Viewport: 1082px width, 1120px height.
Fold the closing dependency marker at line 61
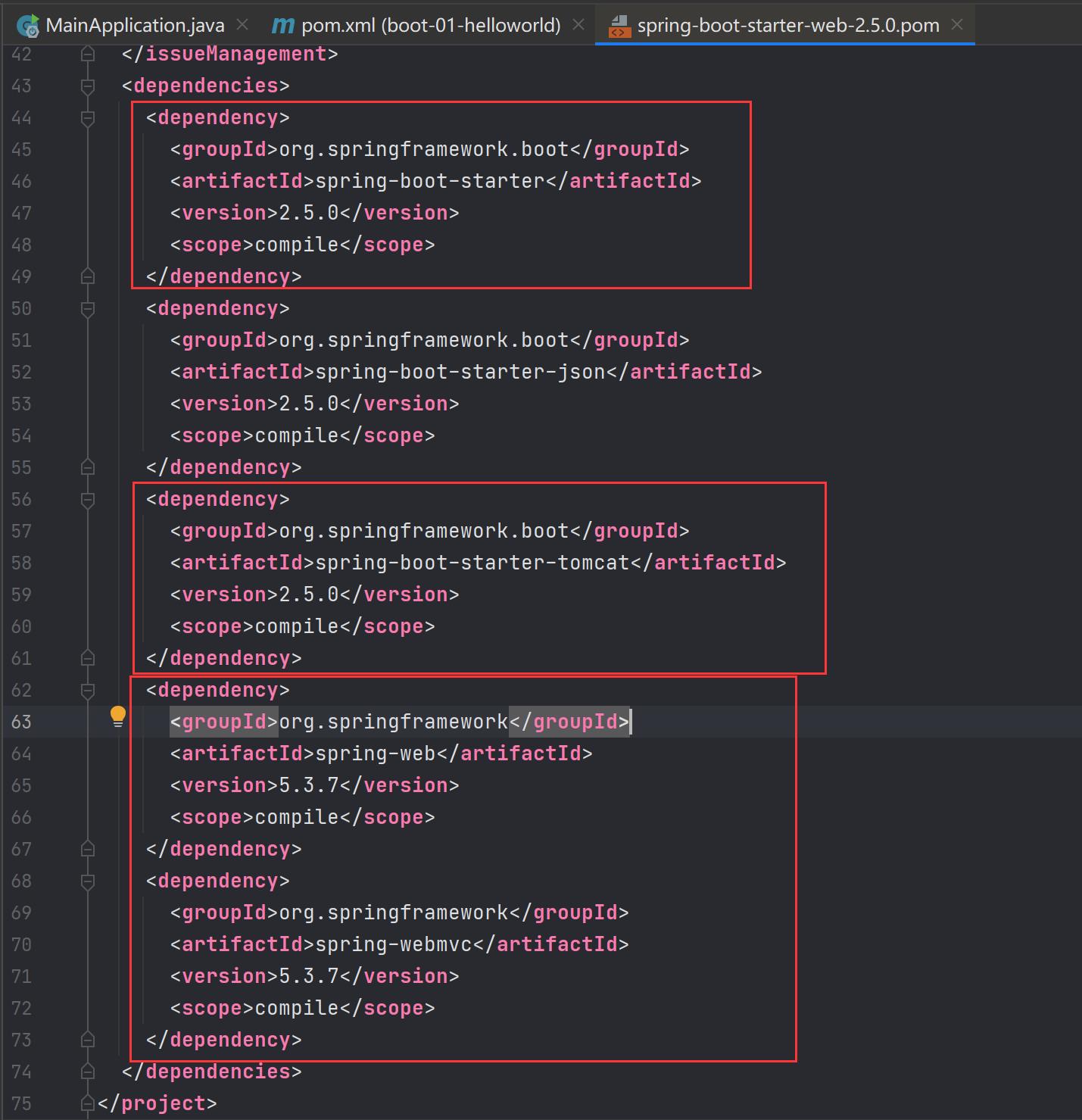(x=88, y=658)
